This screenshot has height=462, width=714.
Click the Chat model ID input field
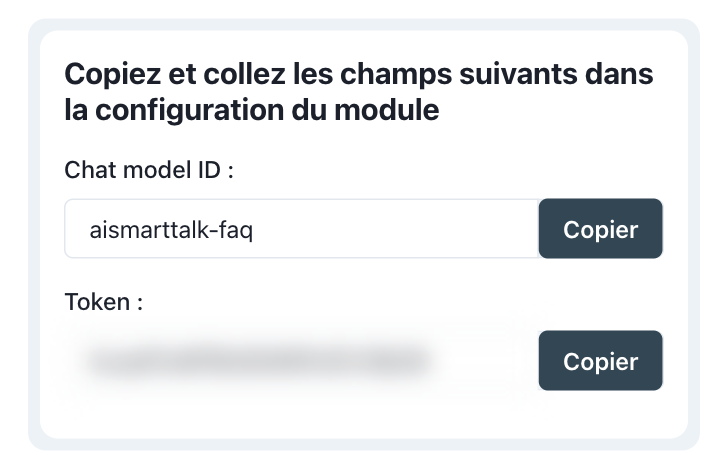(302, 229)
